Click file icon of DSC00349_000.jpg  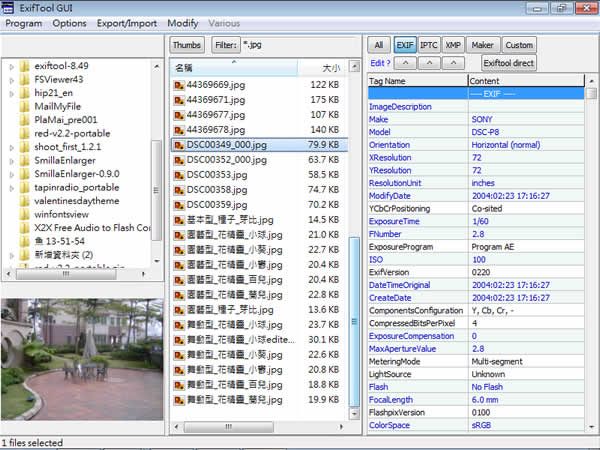pos(179,145)
